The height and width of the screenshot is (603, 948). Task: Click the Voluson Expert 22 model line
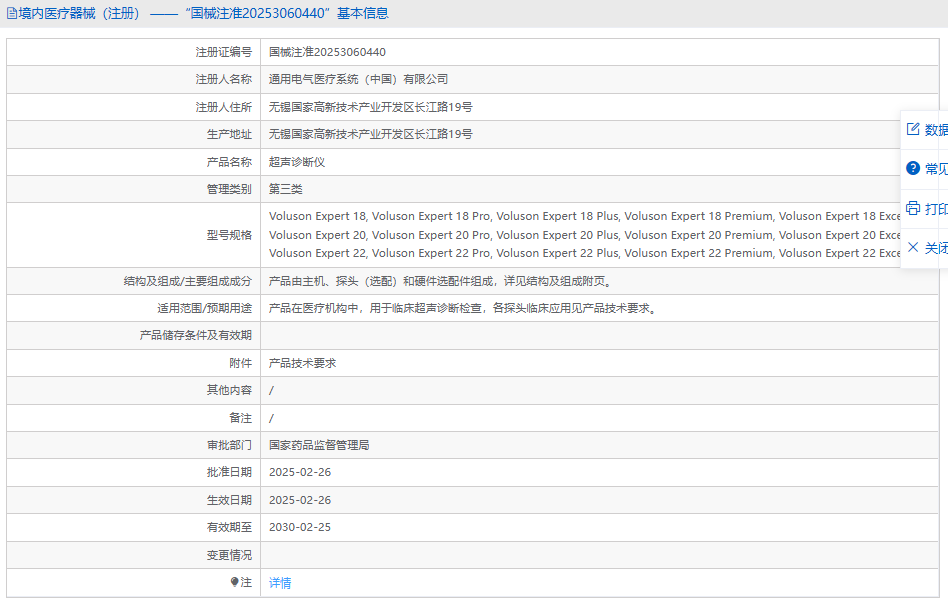tap(585, 253)
